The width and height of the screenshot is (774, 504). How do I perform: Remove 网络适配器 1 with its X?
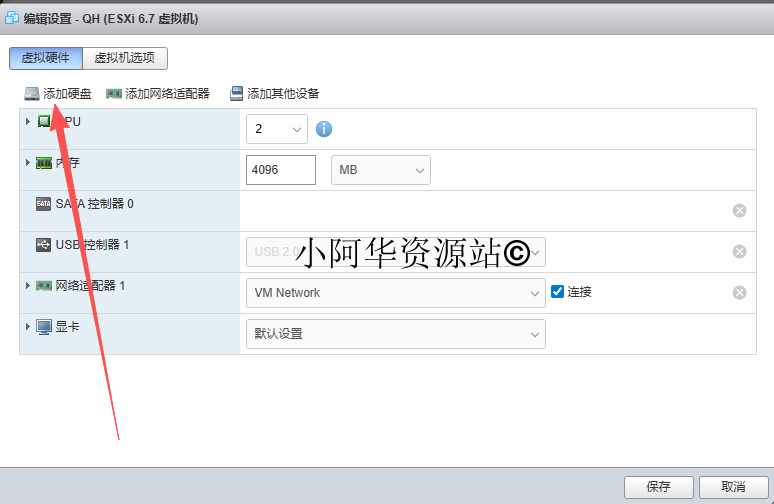739,293
